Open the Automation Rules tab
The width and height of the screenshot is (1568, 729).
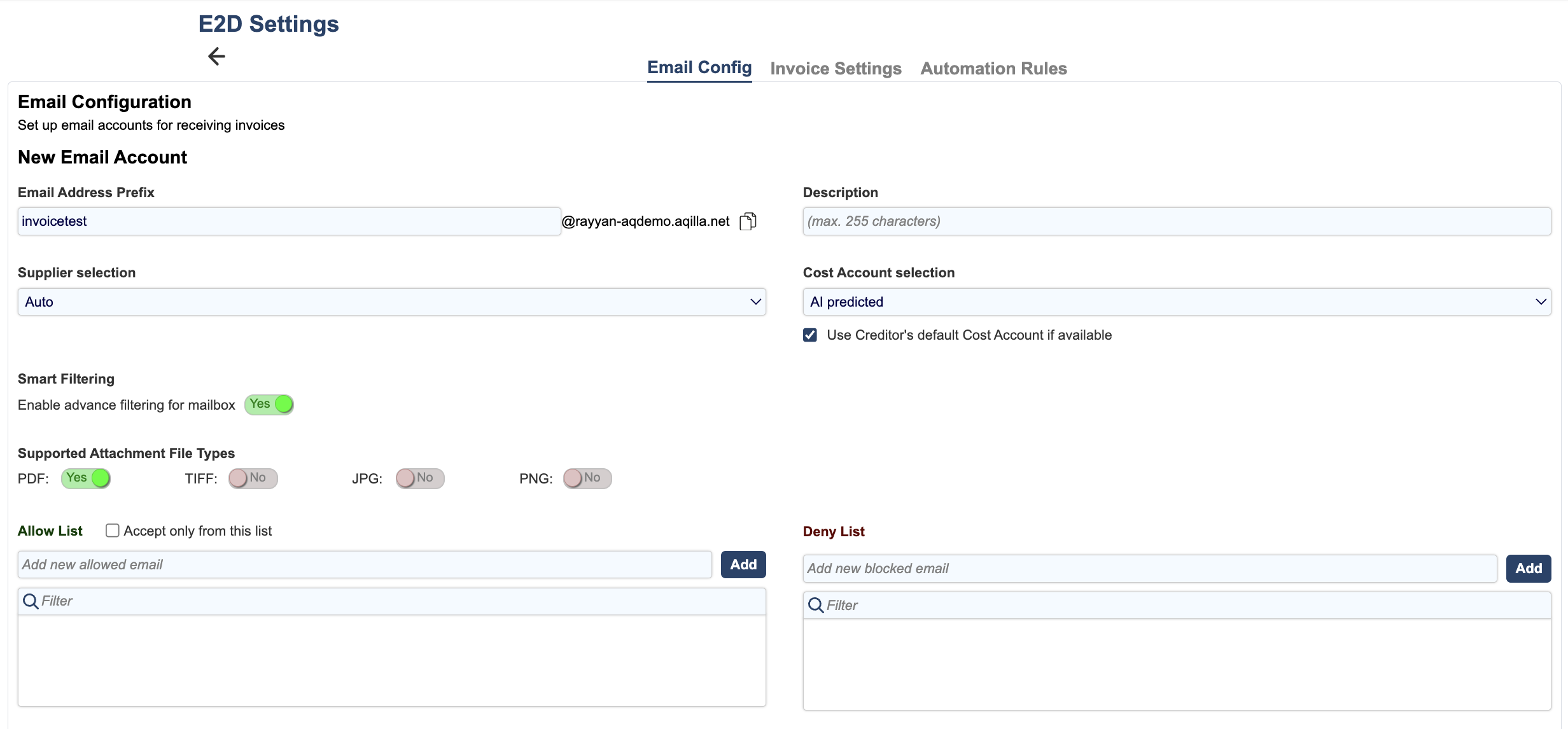993,69
